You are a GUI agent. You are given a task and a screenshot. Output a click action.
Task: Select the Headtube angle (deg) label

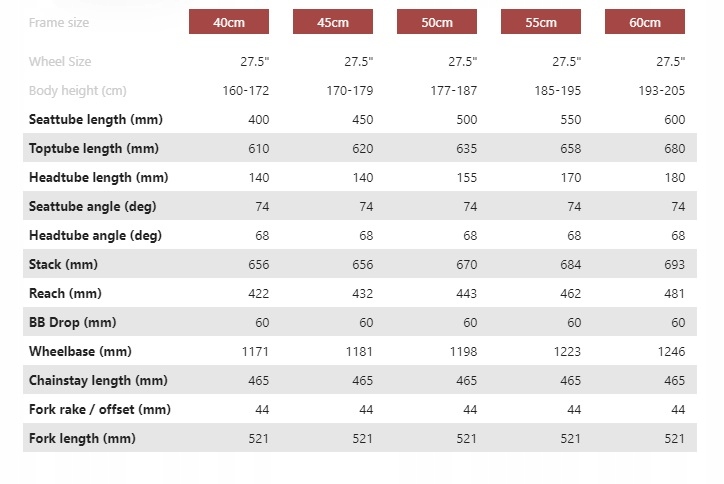point(95,236)
